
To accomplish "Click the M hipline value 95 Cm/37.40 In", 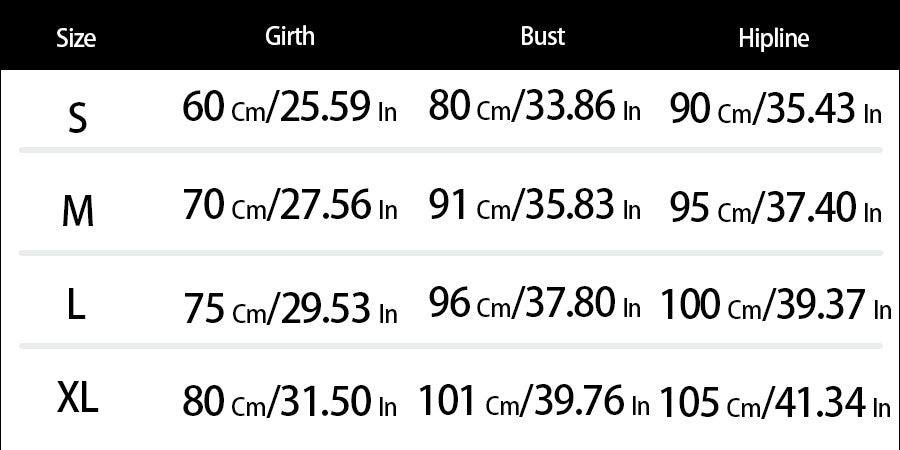I will (x=776, y=209).
